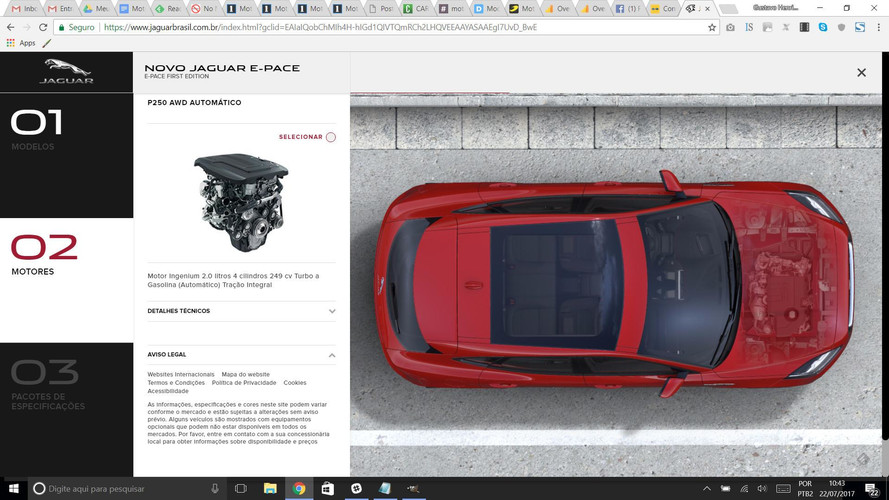889x500 pixels.
Task: Open the Acessibilidade link
Action: pyautogui.click(x=168, y=391)
